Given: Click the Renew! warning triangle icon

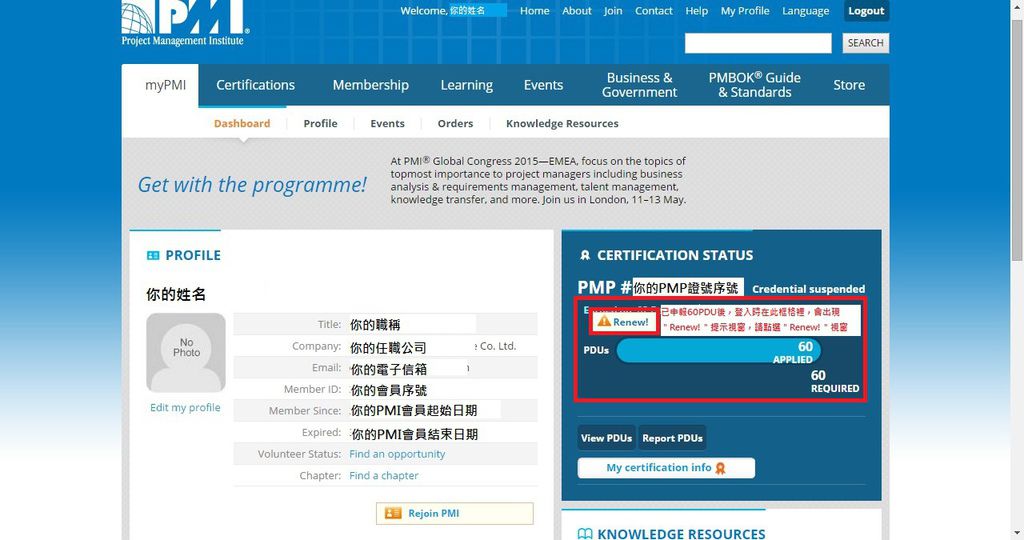Looking at the screenshot, I should [604, 321].
